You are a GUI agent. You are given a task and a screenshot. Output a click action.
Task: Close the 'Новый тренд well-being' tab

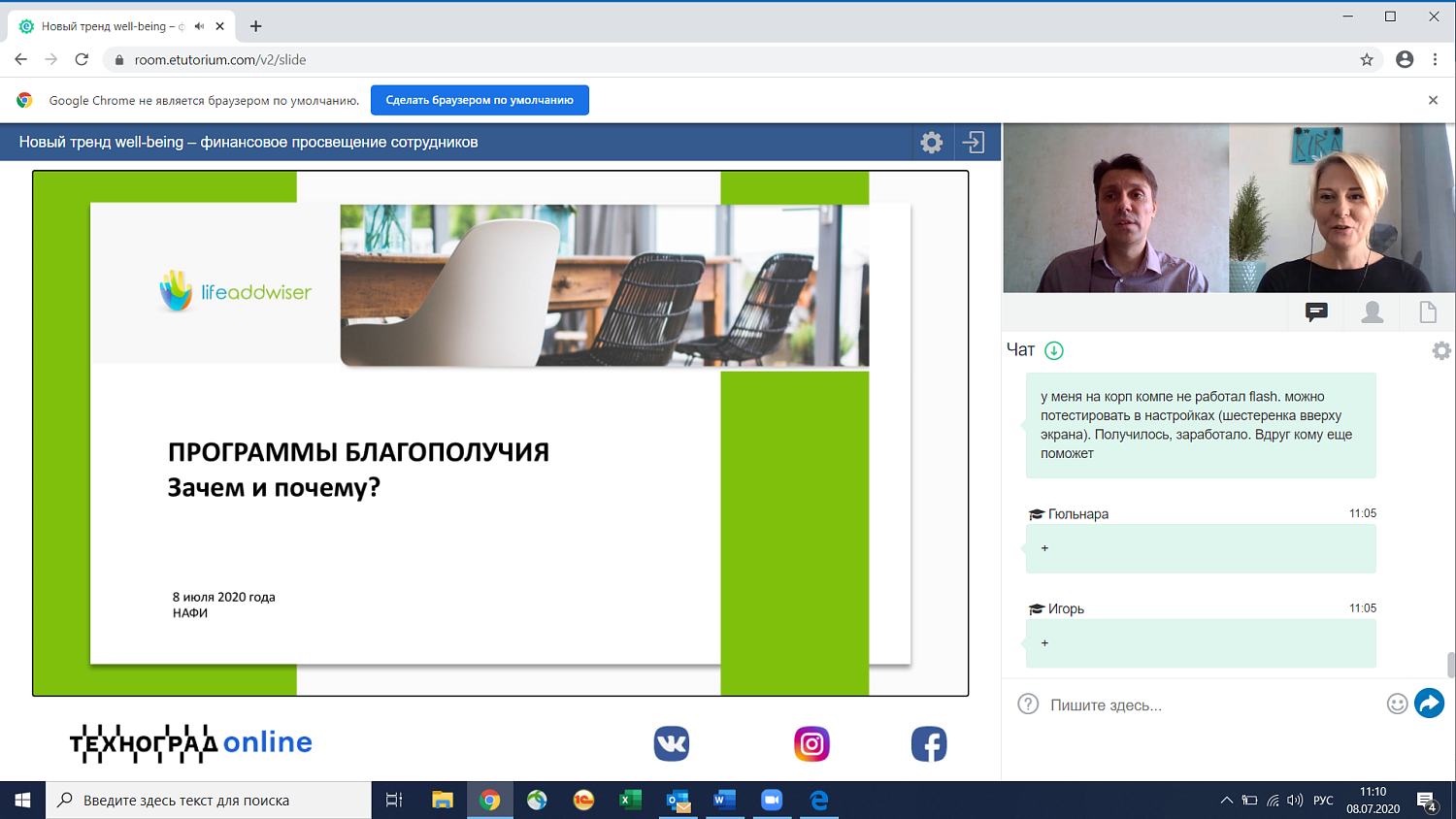coord(220,26)
